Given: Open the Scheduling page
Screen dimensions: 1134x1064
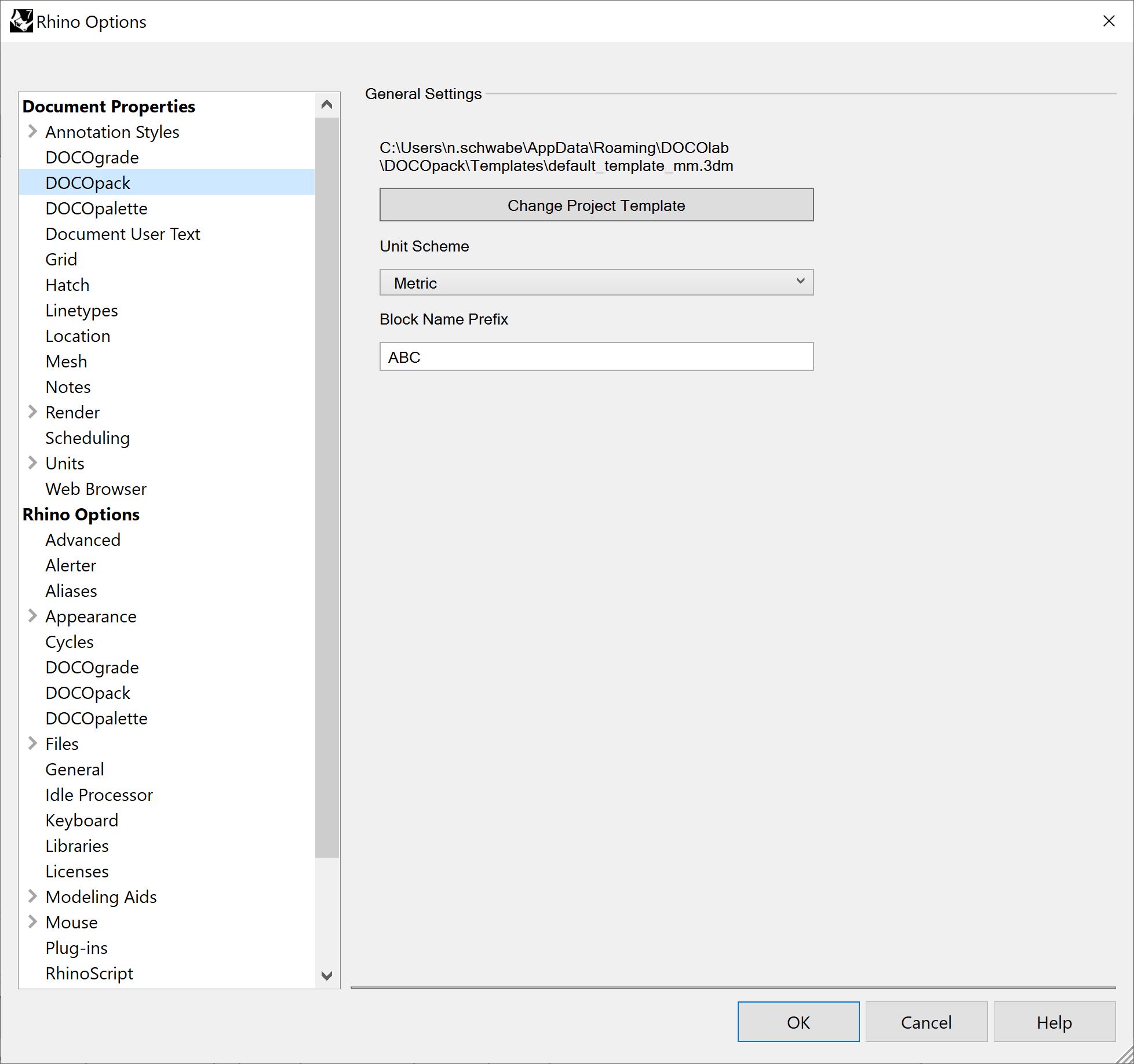Looking at the screenshot, I should point(87,438).
